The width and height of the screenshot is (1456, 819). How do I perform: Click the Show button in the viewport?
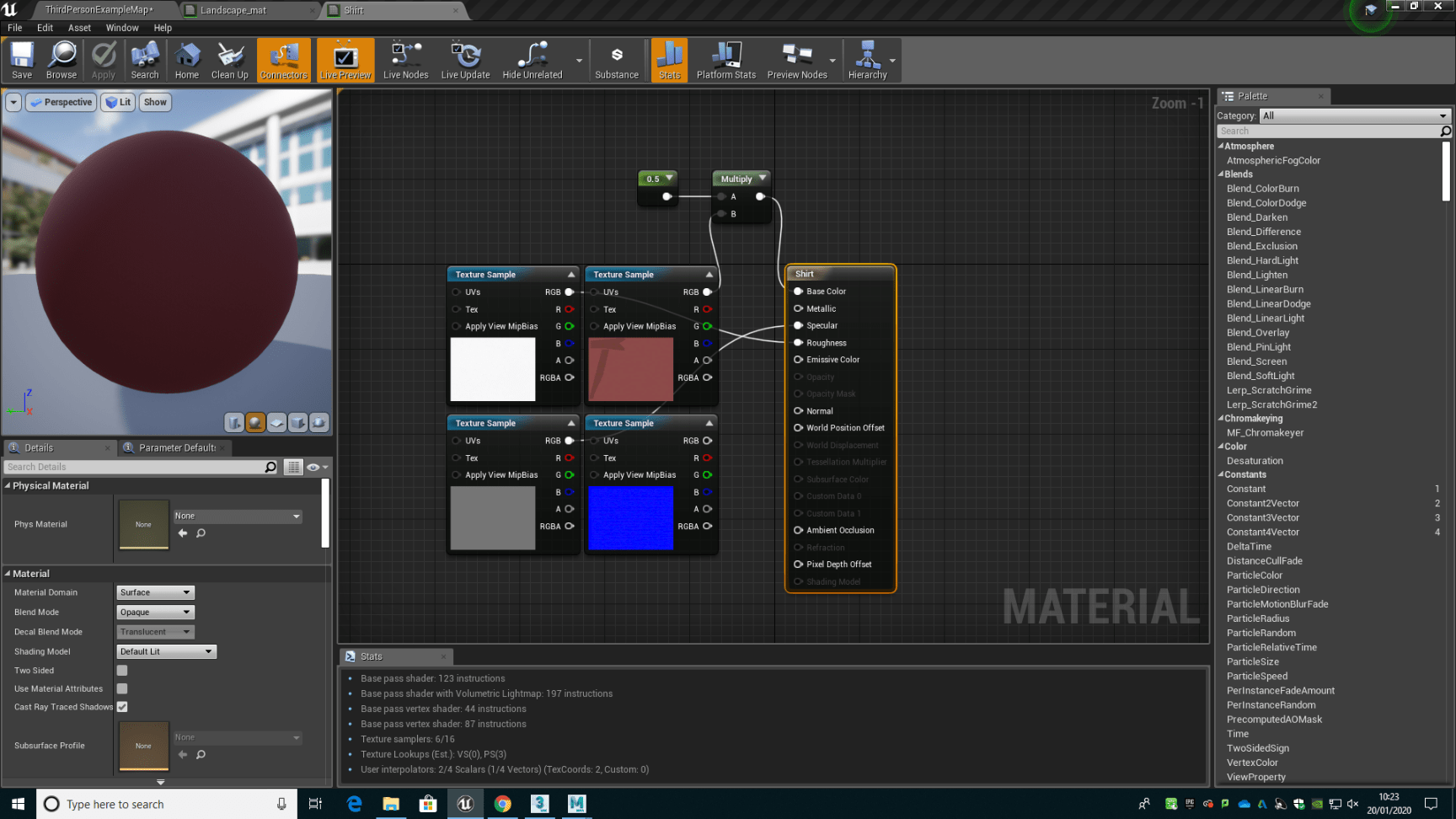pyautogui.click(x=155, y=102)
